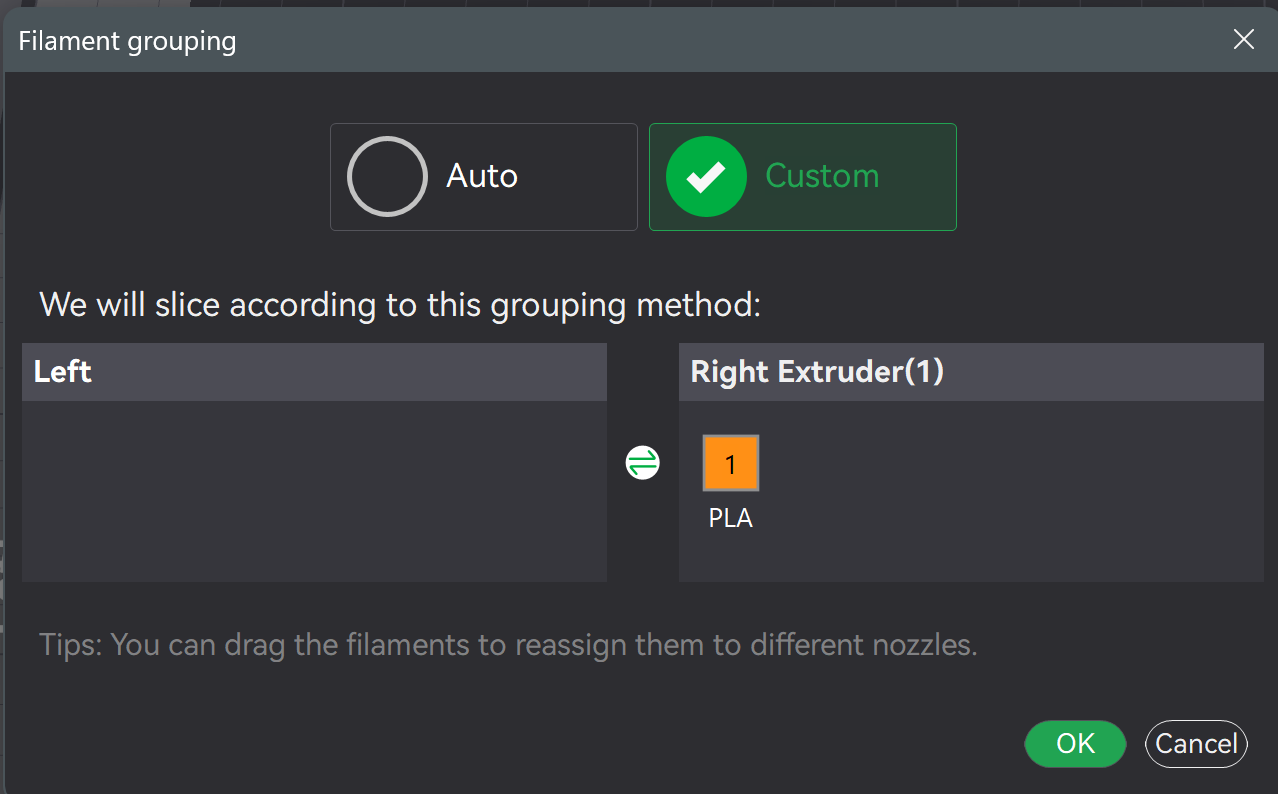
Task: Click the green Custom checkmark circle
Action: click(x=706, y=176)
